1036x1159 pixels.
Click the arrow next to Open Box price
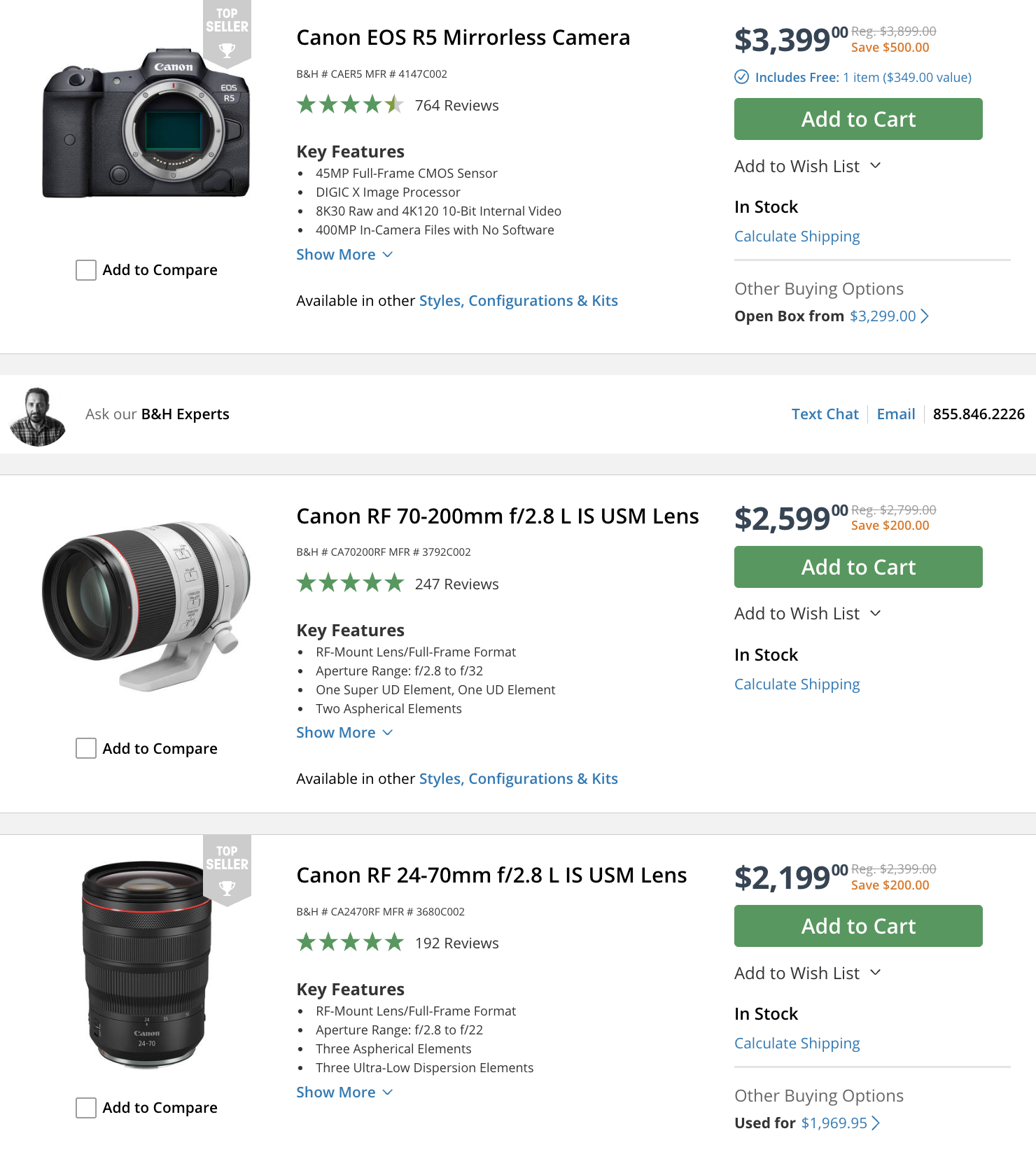point(925,316)
